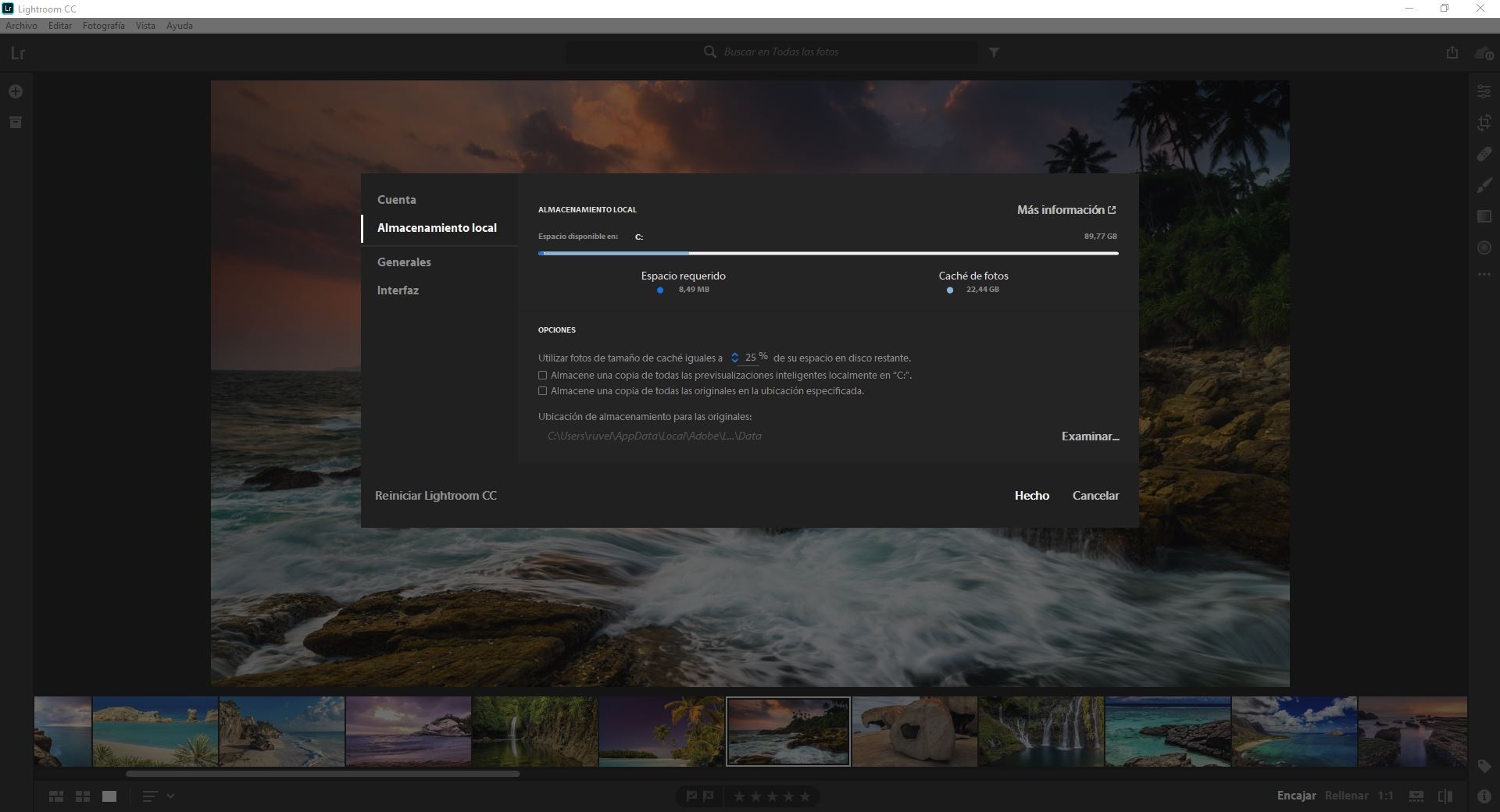Viewport: 1500px width, 812px height.
Task: Select the stone with hole thumbnail
Action: (914, 732)
